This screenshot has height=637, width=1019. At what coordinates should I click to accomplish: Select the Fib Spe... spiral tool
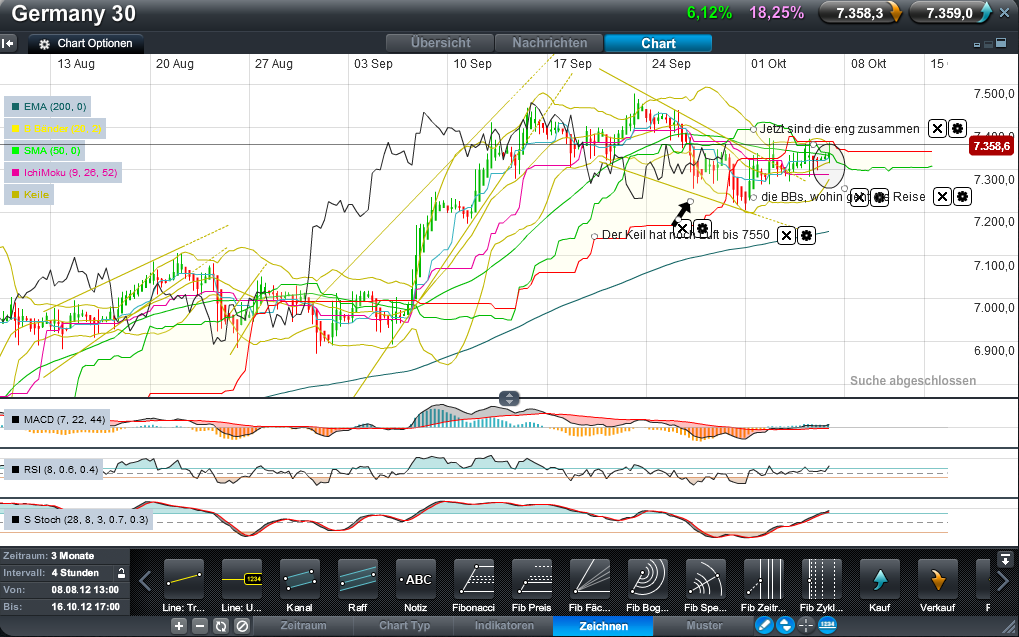(x=705, y=579)
